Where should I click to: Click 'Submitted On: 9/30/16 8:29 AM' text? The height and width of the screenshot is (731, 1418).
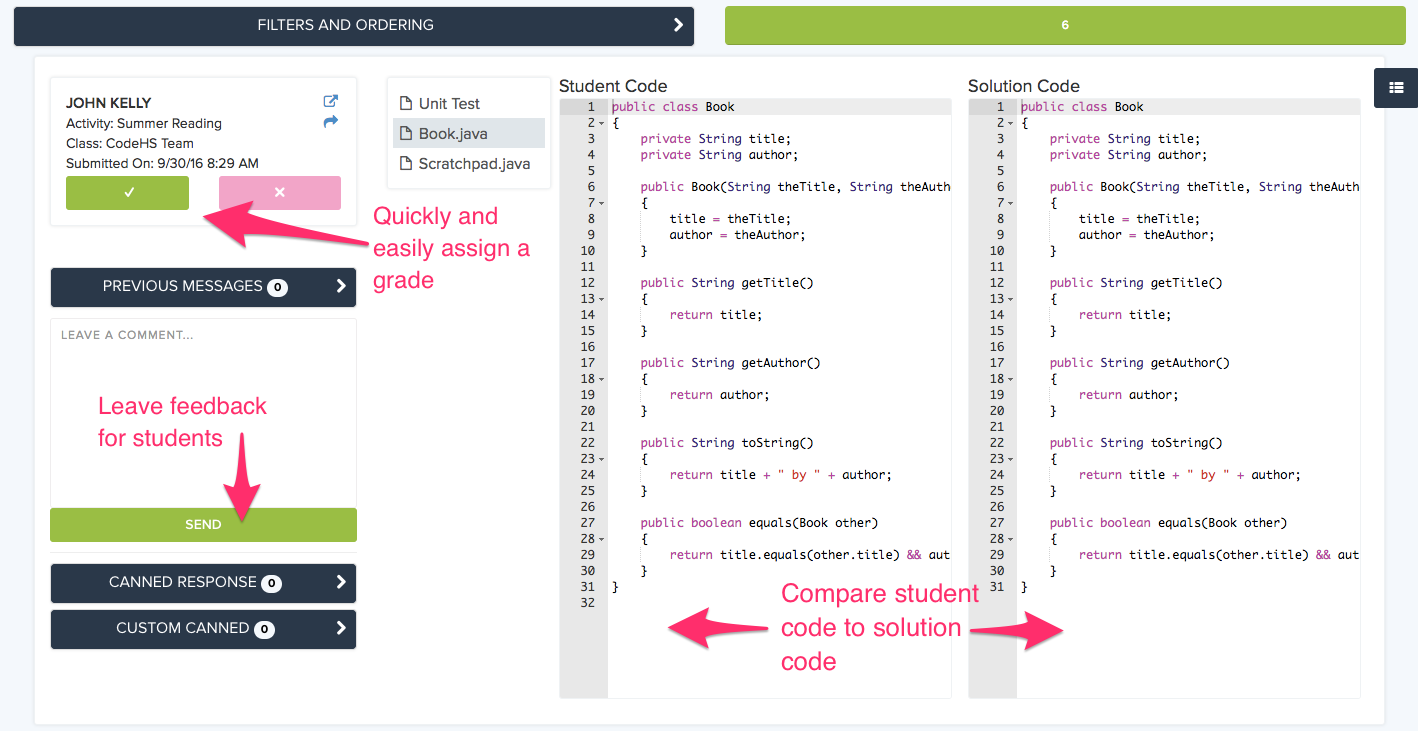162,163
